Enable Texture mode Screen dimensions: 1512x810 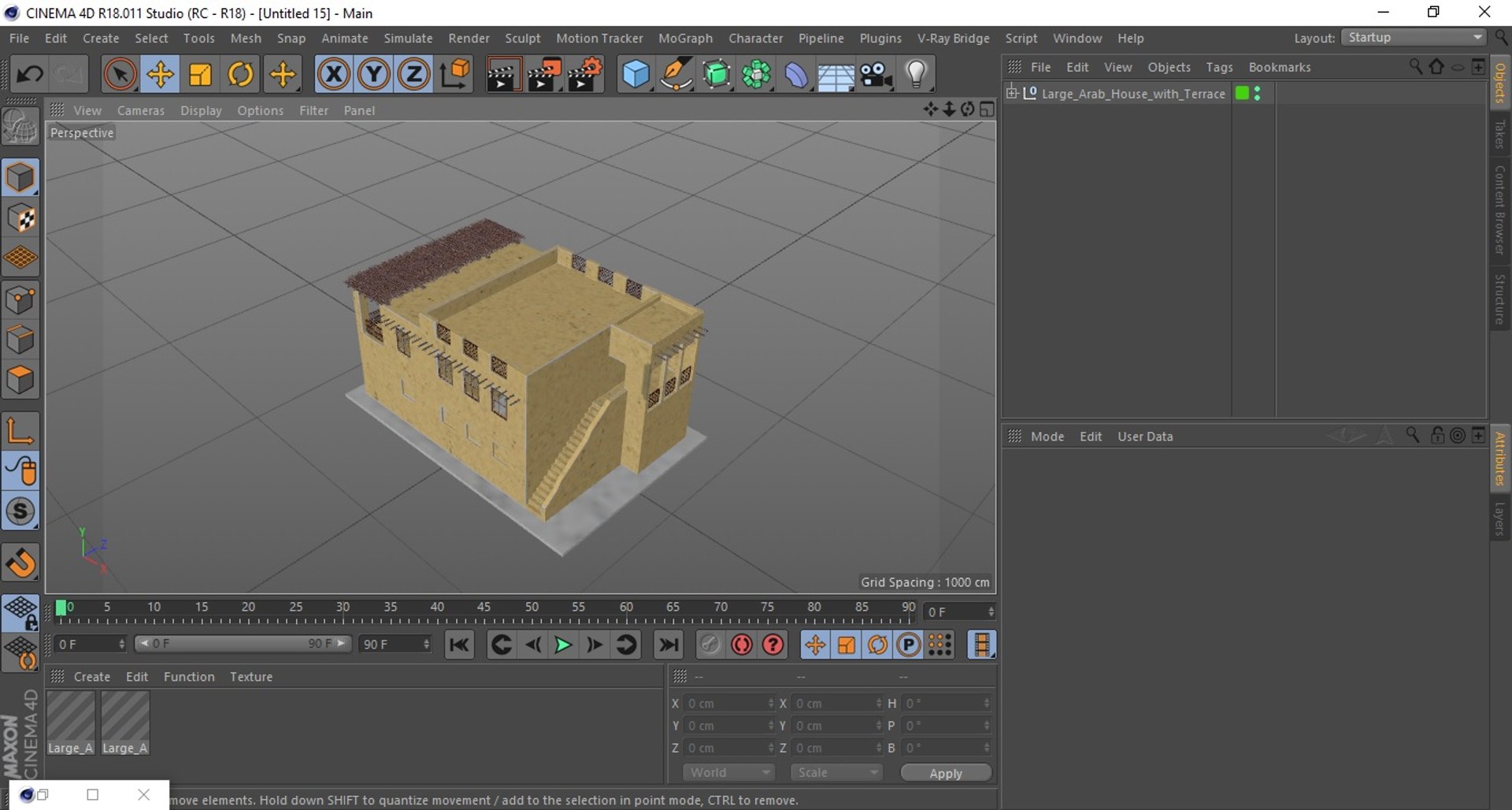[20, 218]
